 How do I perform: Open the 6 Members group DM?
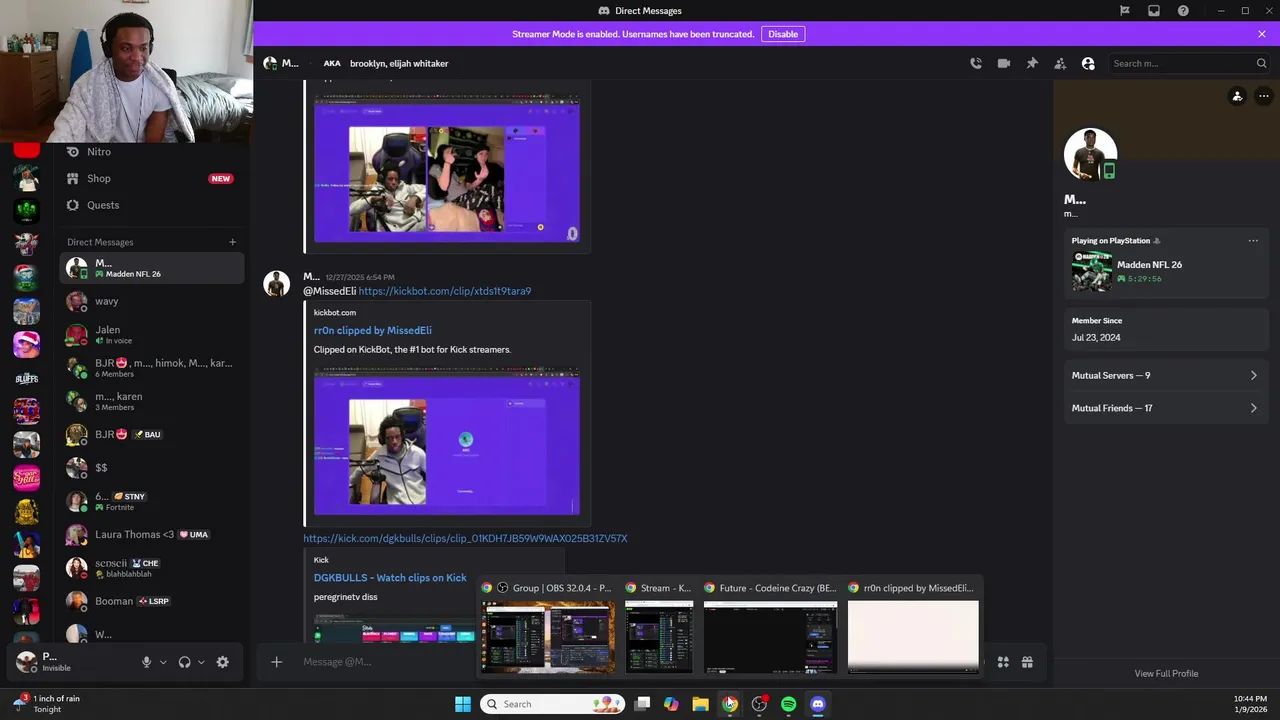[152, 368]
